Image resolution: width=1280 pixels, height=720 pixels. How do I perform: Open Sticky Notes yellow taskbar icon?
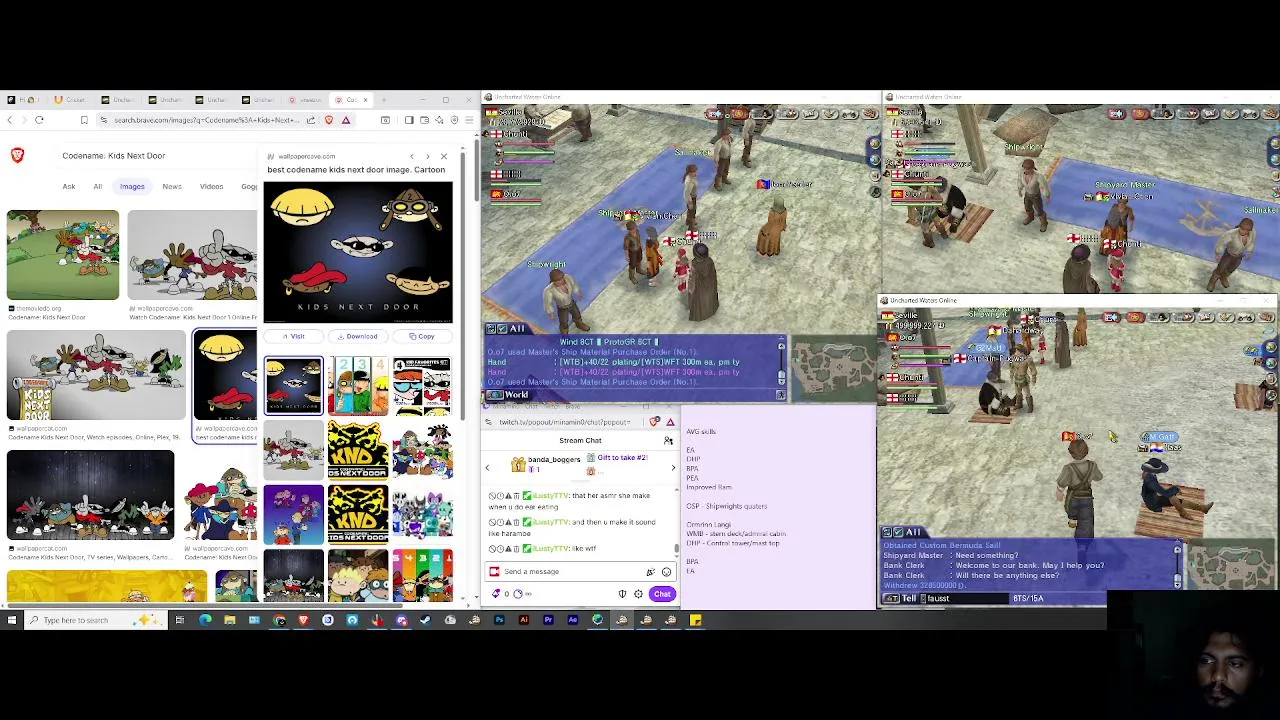tap(696, 620)
